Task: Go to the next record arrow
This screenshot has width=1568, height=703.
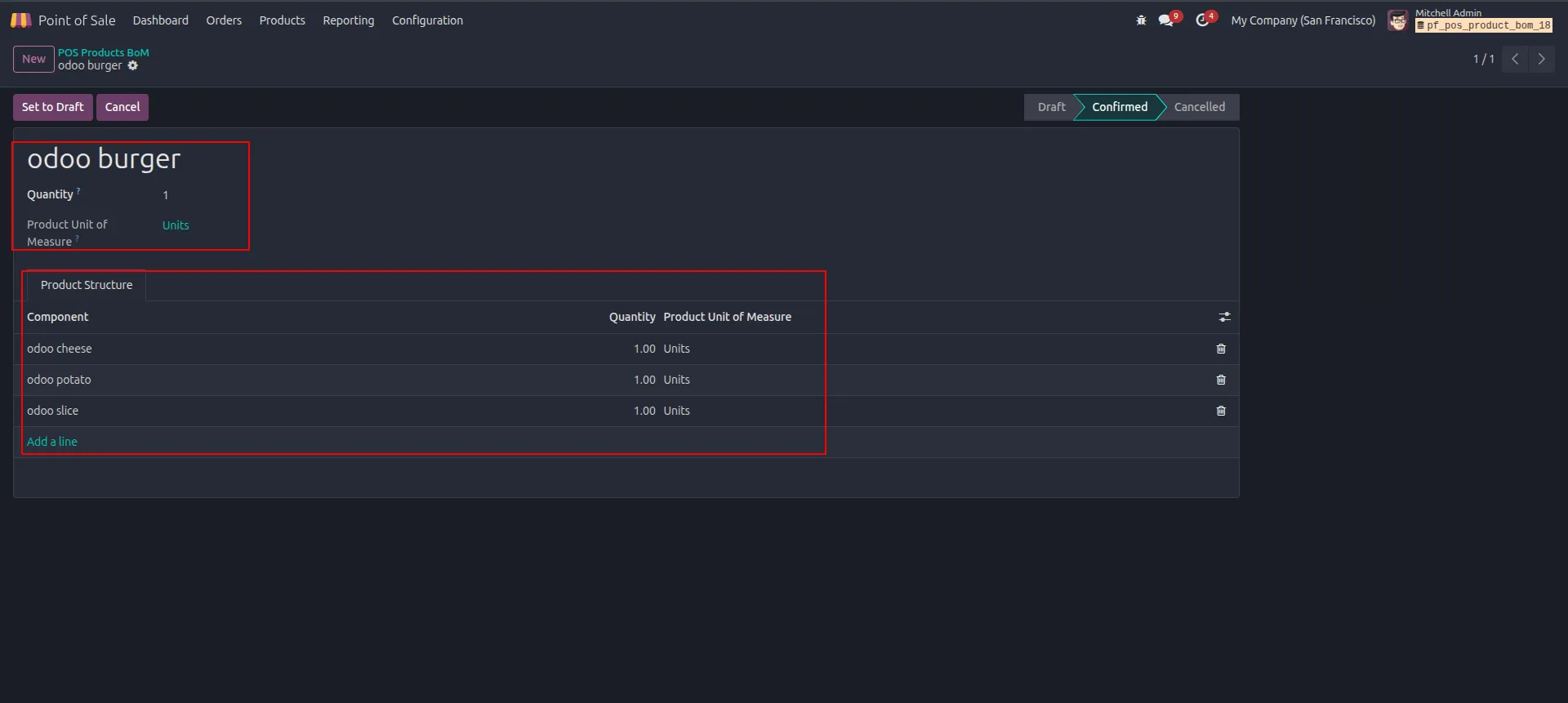Action: (1541, 59)
